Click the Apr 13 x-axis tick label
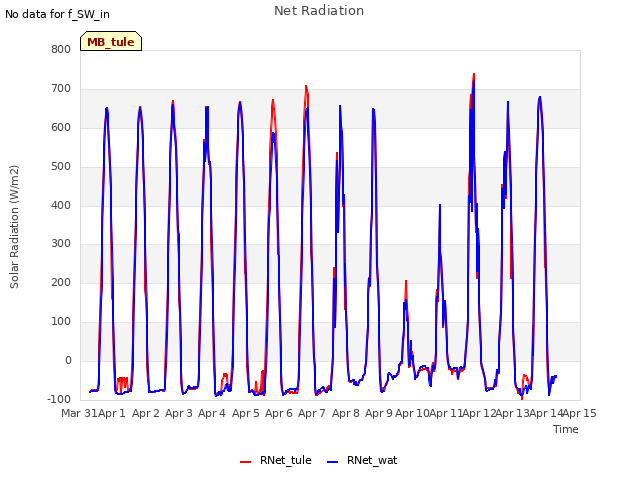This screenshot has height=480, width=640. (512, 413)
